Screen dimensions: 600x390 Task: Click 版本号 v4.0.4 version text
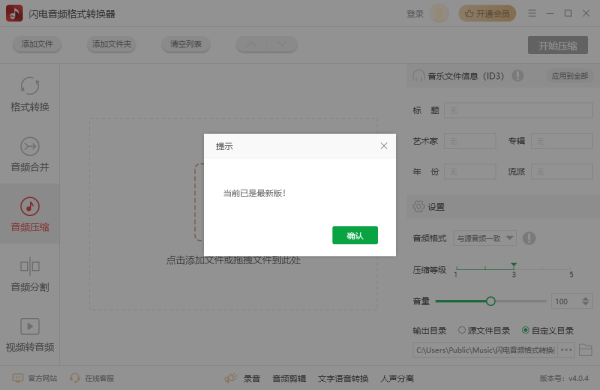[564, 379]
